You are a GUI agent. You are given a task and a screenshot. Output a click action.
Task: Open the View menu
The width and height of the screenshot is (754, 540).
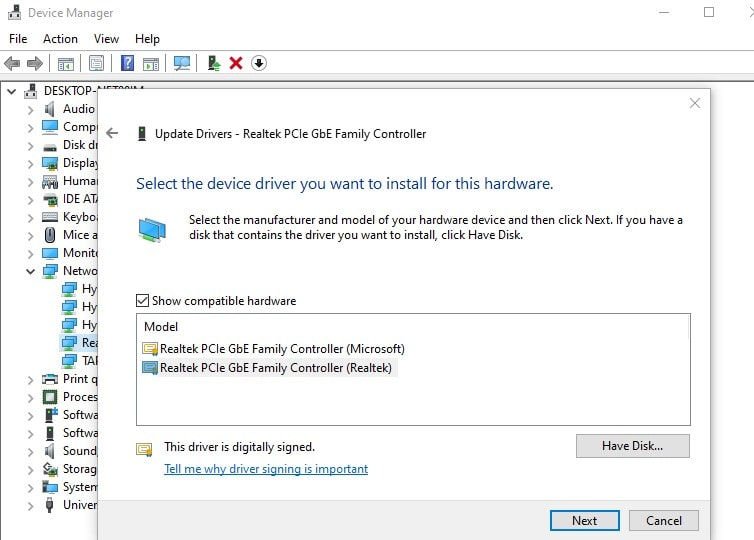coord(106,38)
